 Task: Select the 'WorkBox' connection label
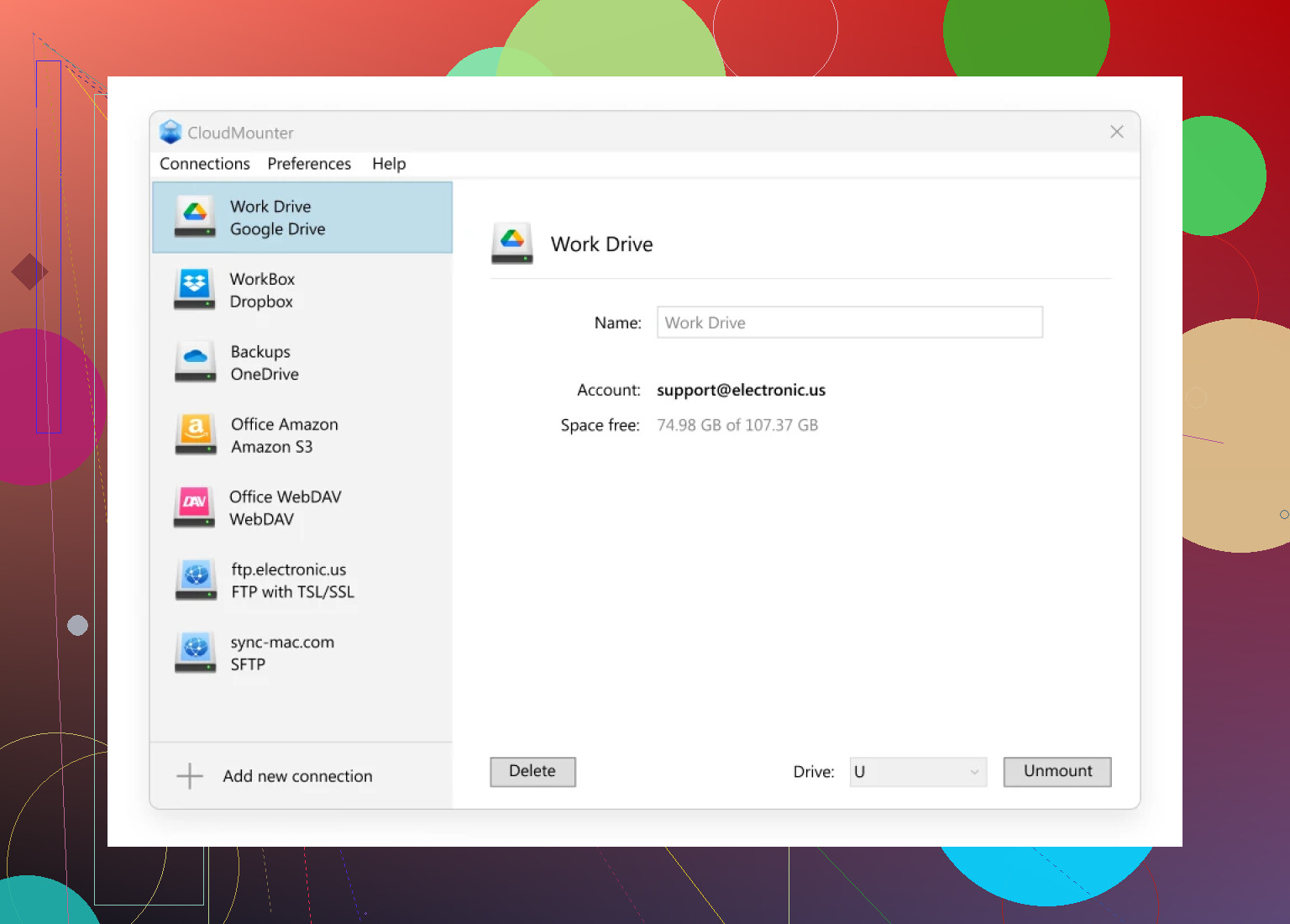point(262,279)
